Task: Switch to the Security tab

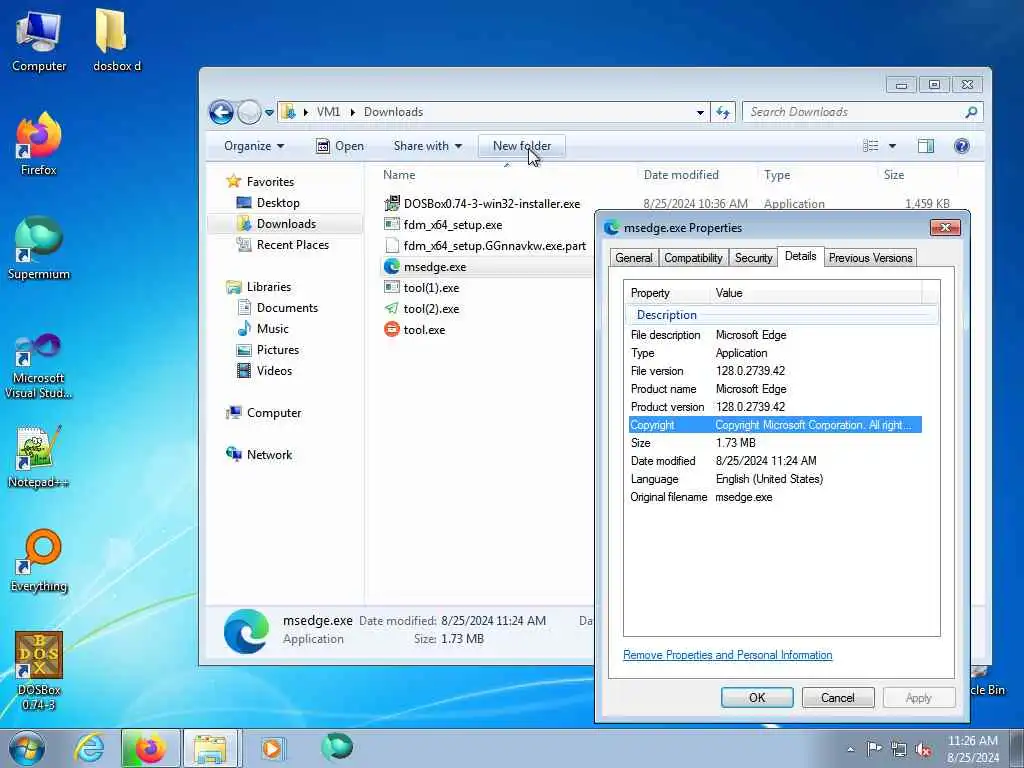Action: [x=753, y=258]
